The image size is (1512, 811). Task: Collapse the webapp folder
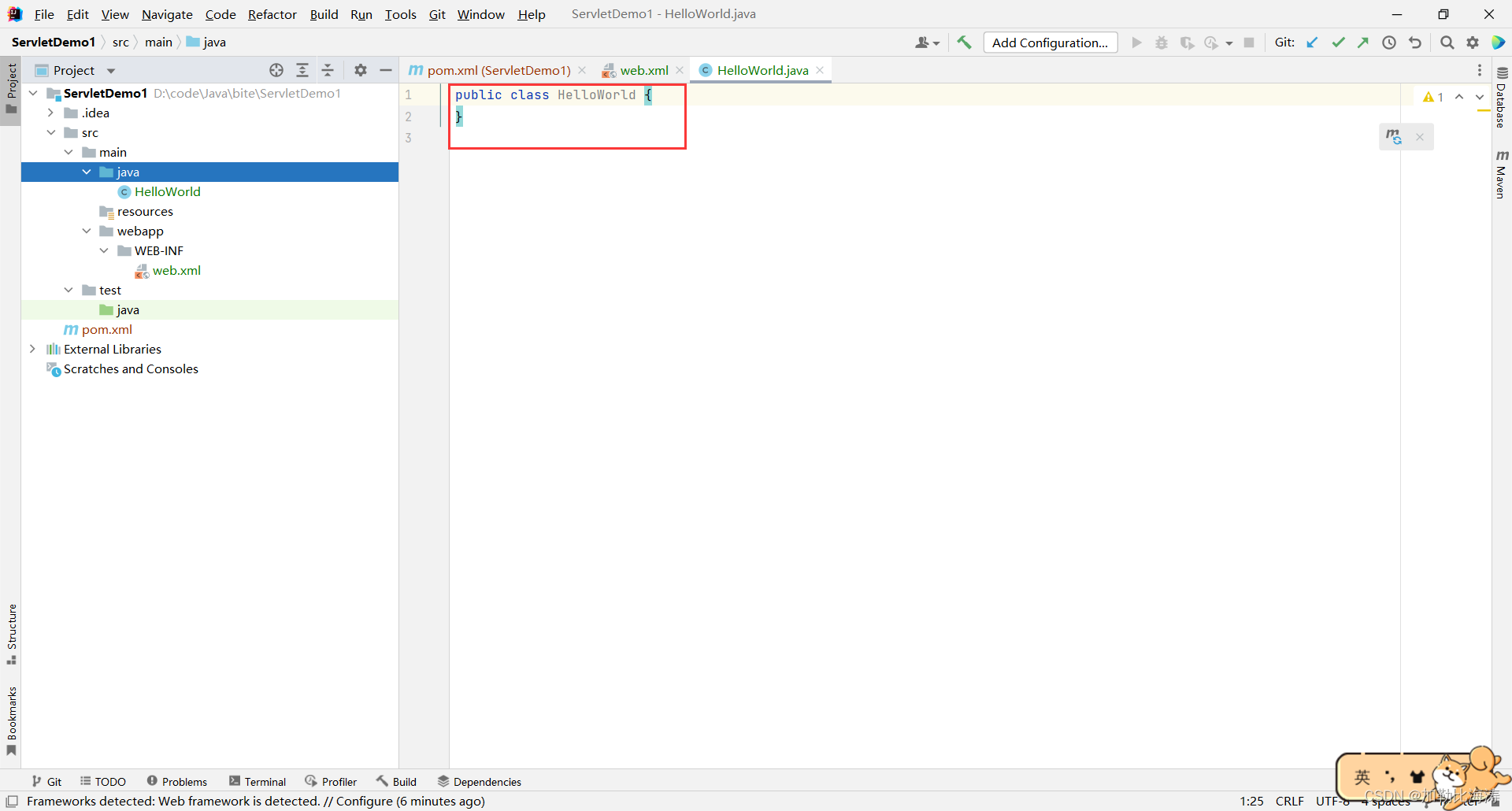[x=87, y=231]
